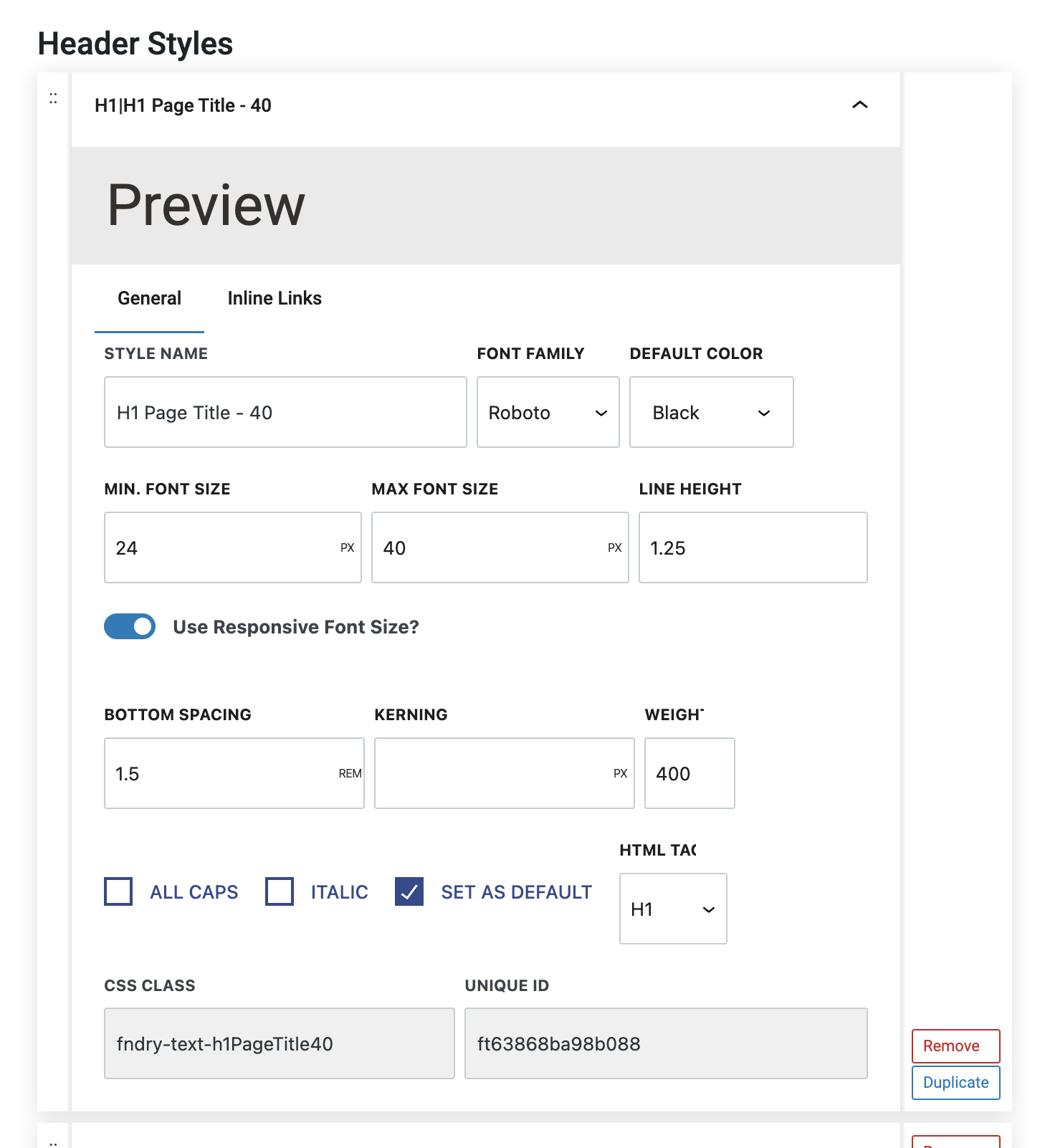Image resolution: width=1045 pixels, height=1148 pixels.
Task: Click the Max Font Size field
Action: click(x=491, y=548)
